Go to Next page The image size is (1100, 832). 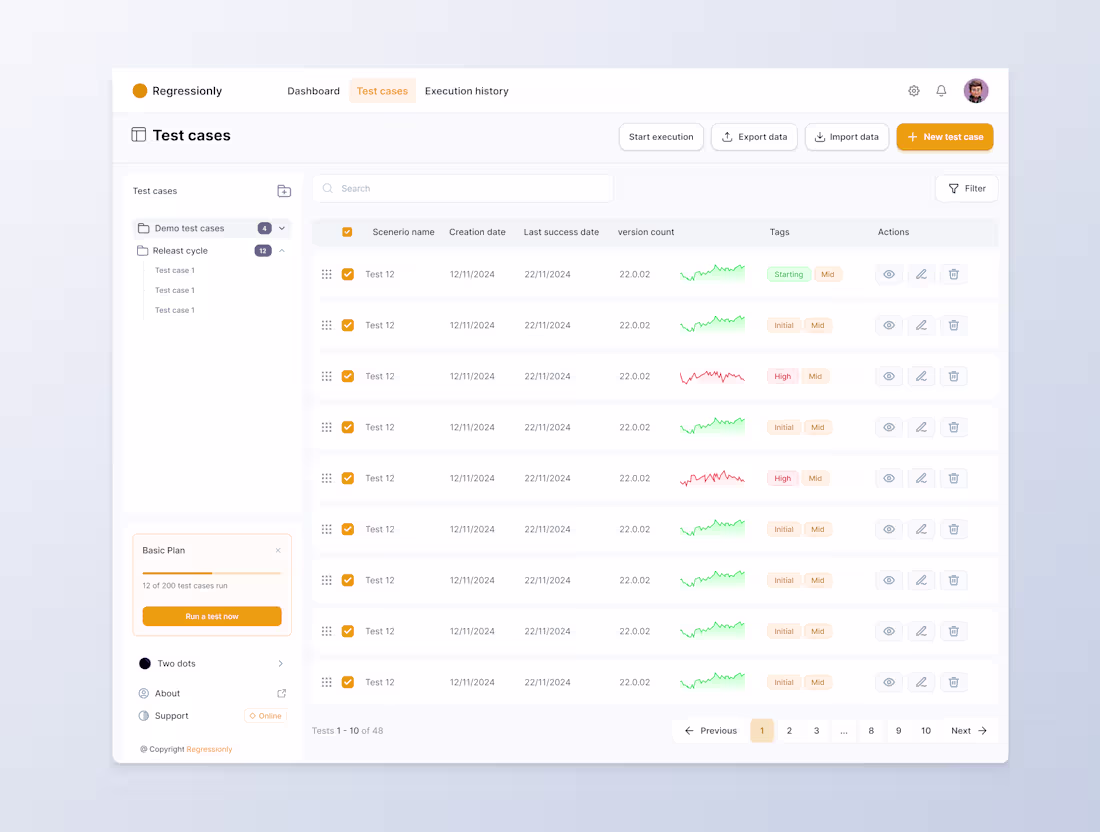pyautogui.click(x=969, y=730)
